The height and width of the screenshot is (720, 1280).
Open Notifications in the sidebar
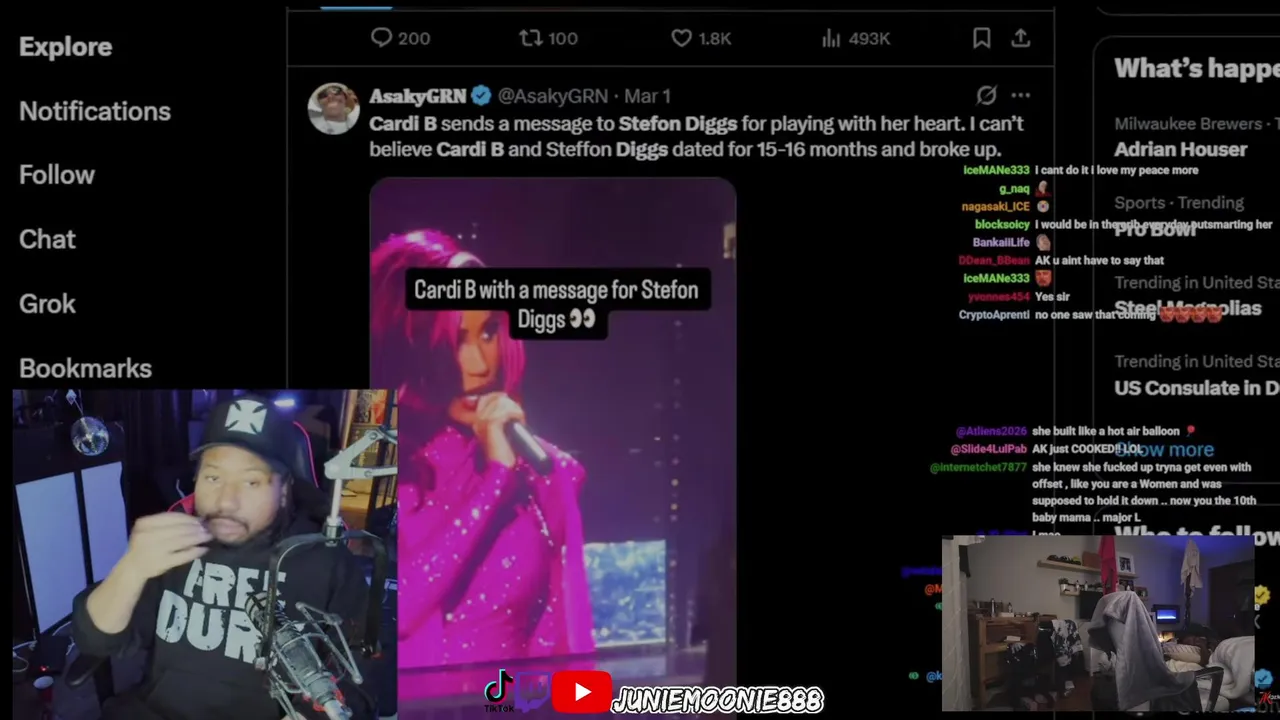pyautogui.click(x=95, y=111)
